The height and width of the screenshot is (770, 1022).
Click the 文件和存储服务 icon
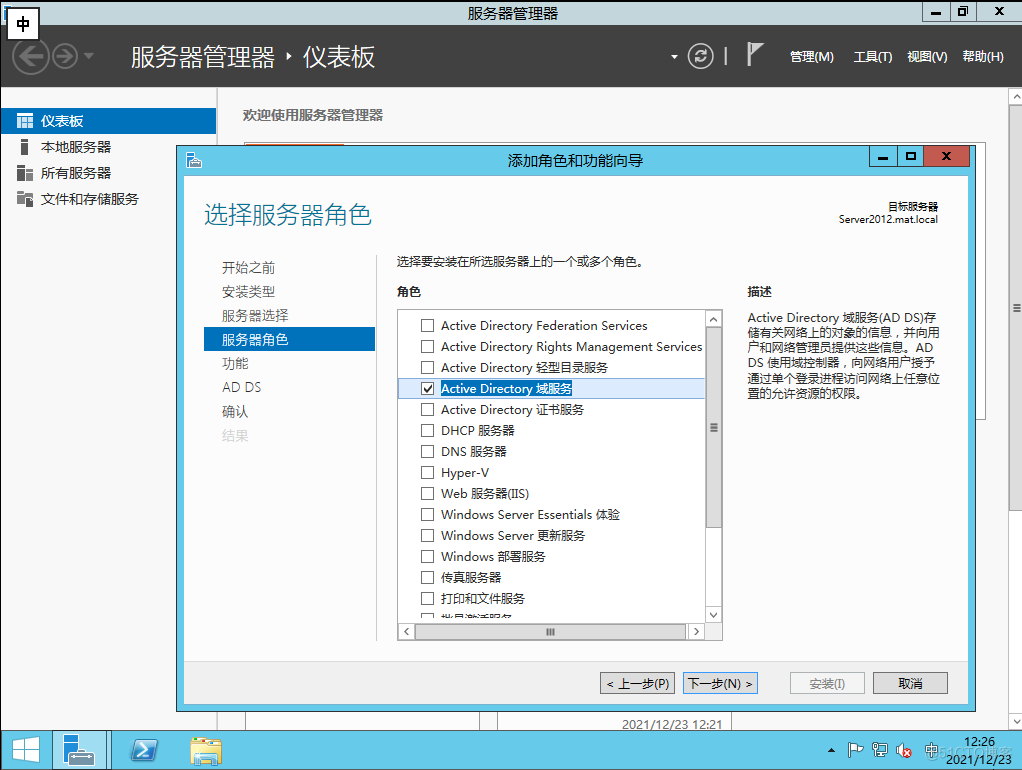point(25,199)
